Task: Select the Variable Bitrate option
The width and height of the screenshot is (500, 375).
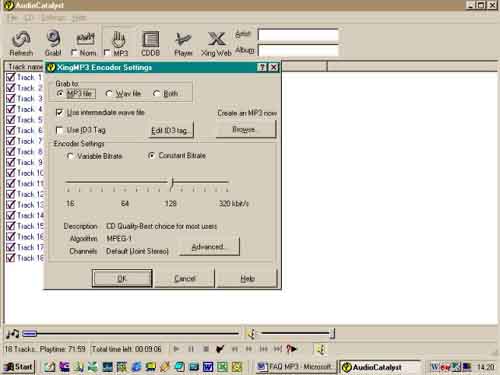Action: point(70,156)
